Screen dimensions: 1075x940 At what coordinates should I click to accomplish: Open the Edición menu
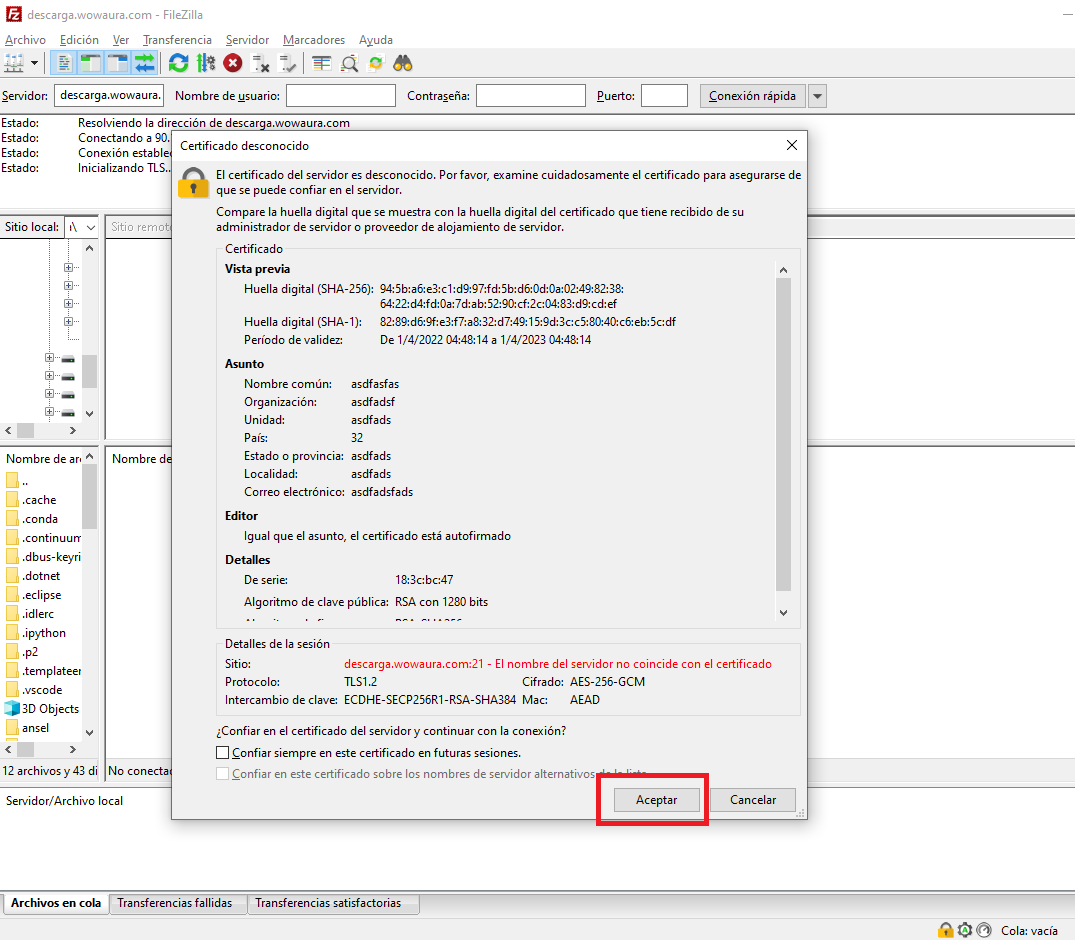[x=79, y=40]
